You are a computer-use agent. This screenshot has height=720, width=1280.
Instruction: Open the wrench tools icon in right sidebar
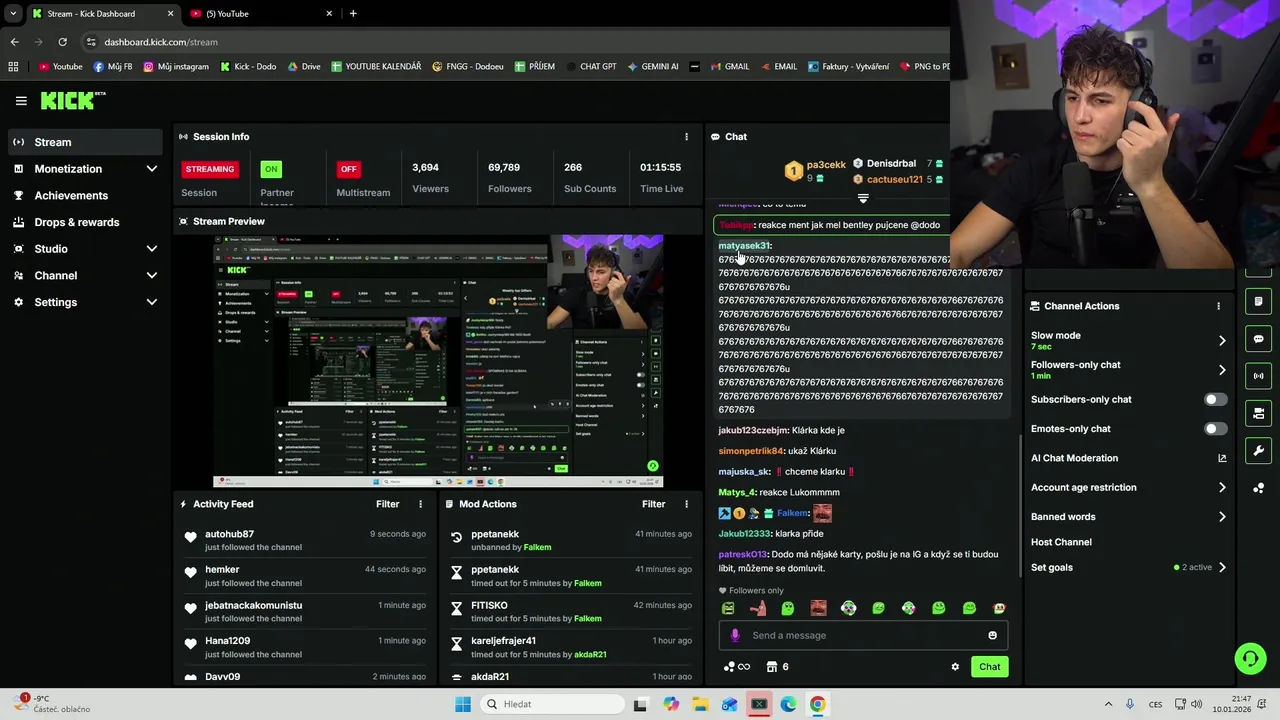tap(1258, 450)
